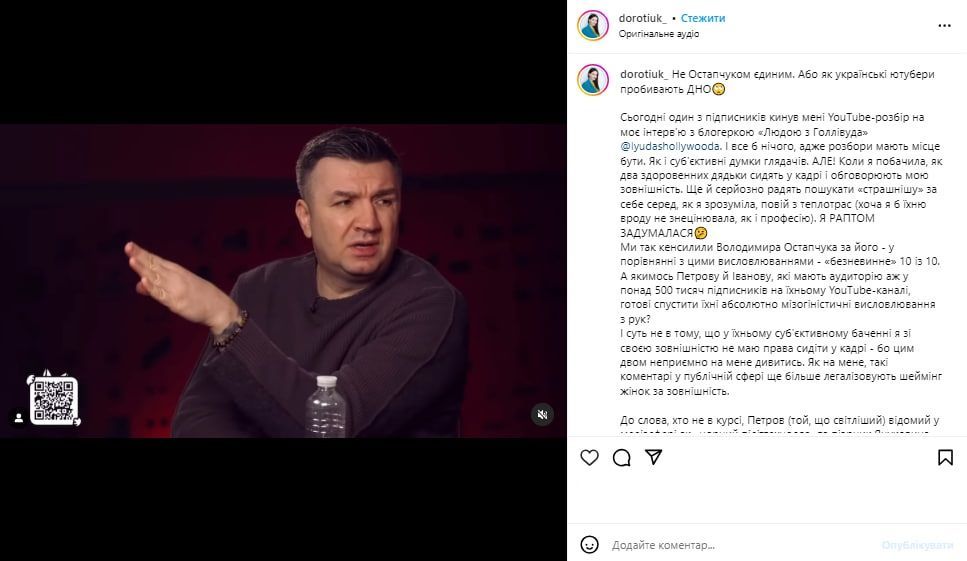Image resolution: width=967 pixels, height=561 pixels.
Task: Focus the Додайте коментар input field
Action: tap(740, 545)
